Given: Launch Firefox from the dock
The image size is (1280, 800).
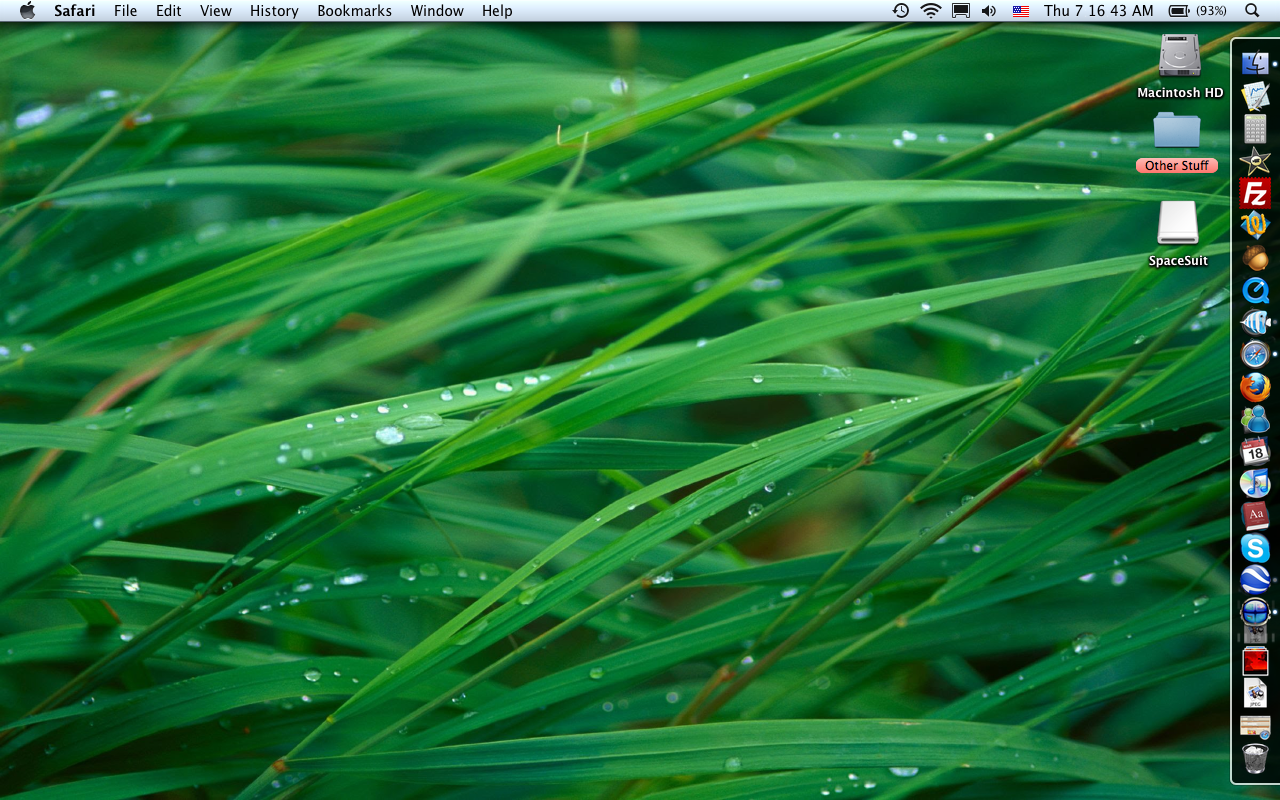Looking at the screenshot, I should pos(1254,387).
